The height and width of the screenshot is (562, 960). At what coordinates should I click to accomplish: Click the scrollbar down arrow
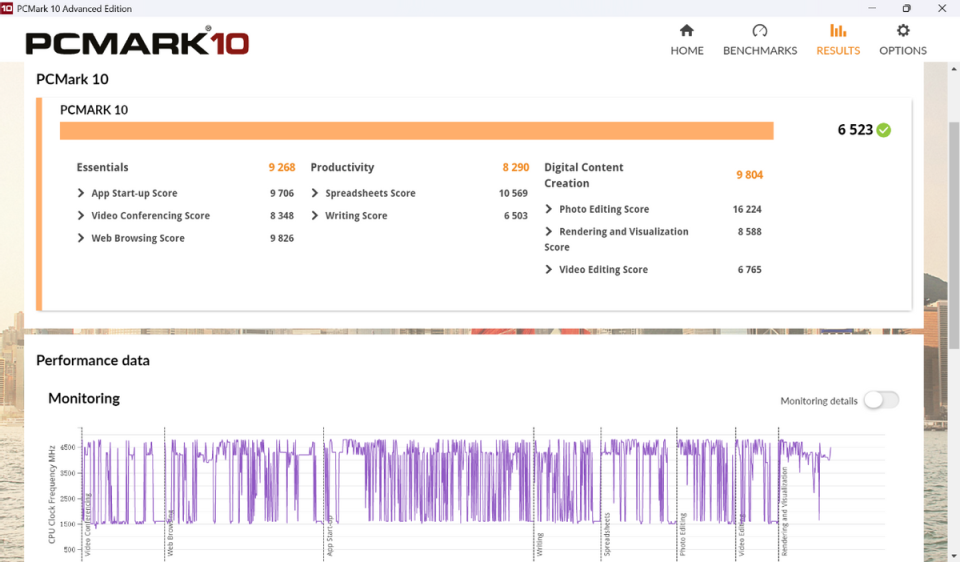[954, 556]
